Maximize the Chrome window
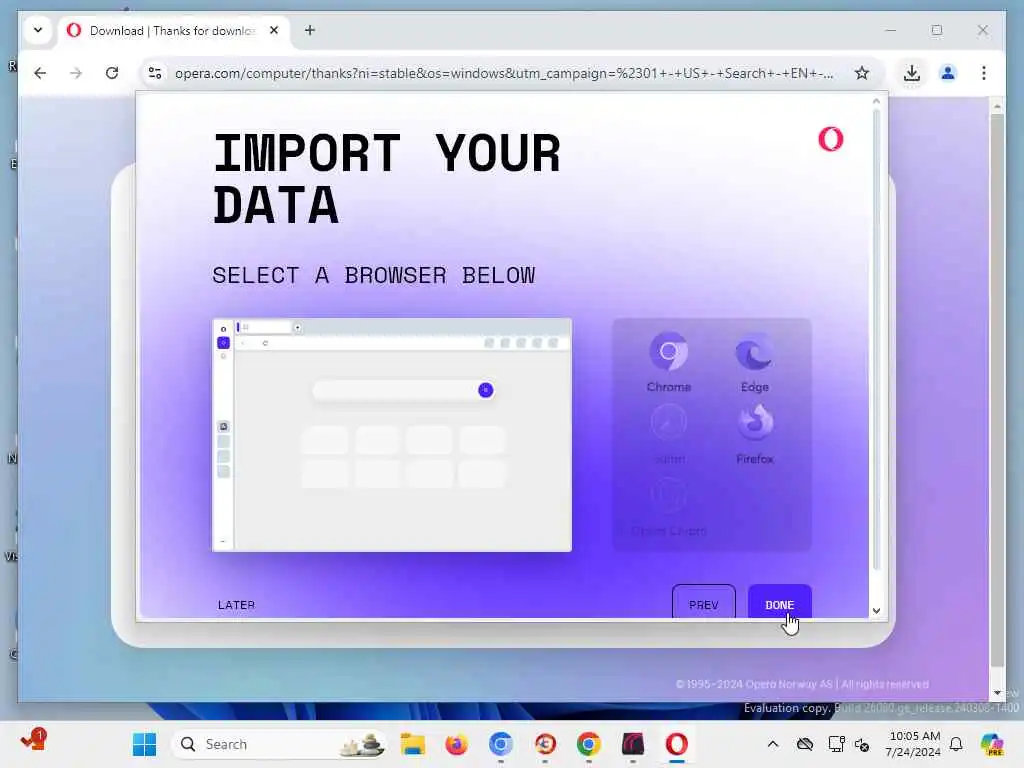This screenshot has width=1024, height=768. click(936, 30)
